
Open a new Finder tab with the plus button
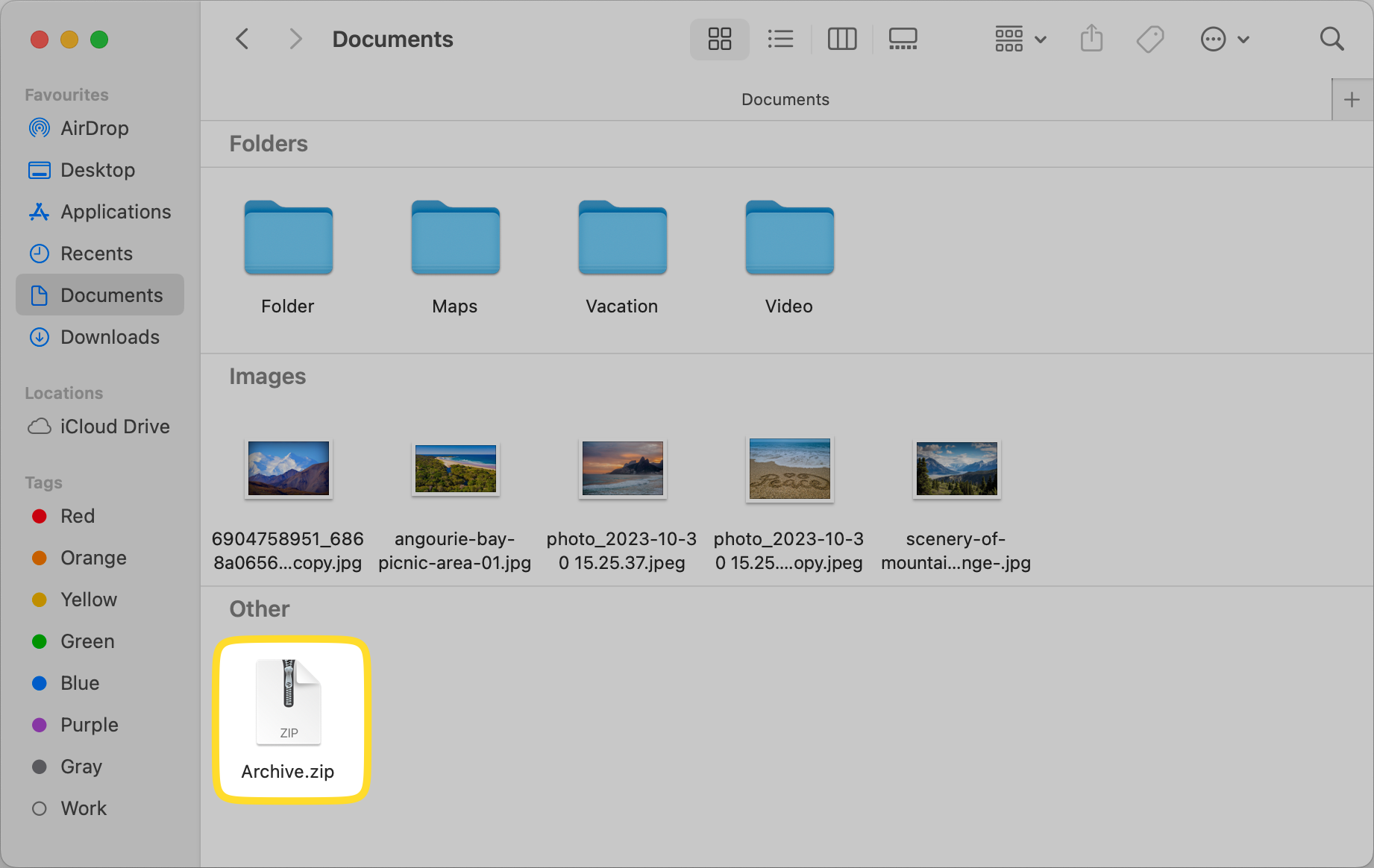[x=1352, y=99]
